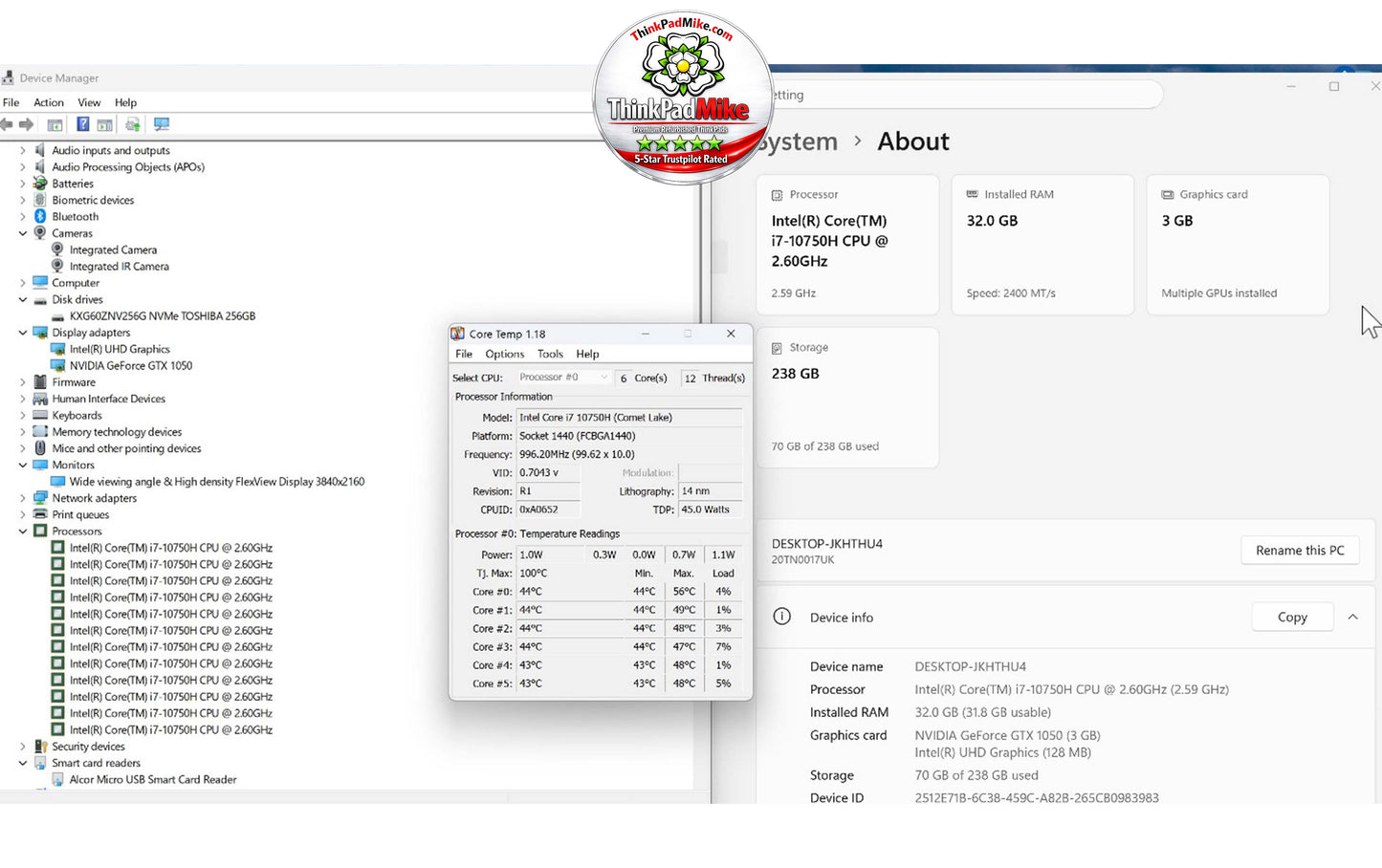Click the NVIDIA GeForce GTX 1050 adapter icon

point(58,366)
